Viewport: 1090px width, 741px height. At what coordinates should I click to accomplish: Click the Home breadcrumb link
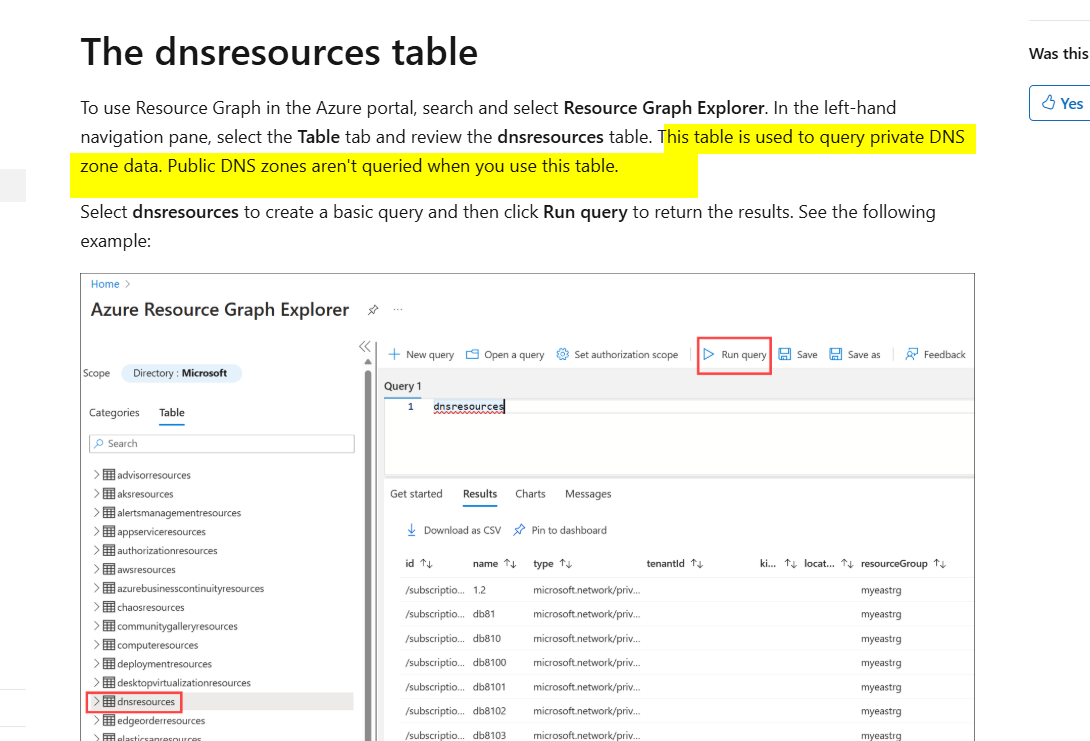pos(105,284)
